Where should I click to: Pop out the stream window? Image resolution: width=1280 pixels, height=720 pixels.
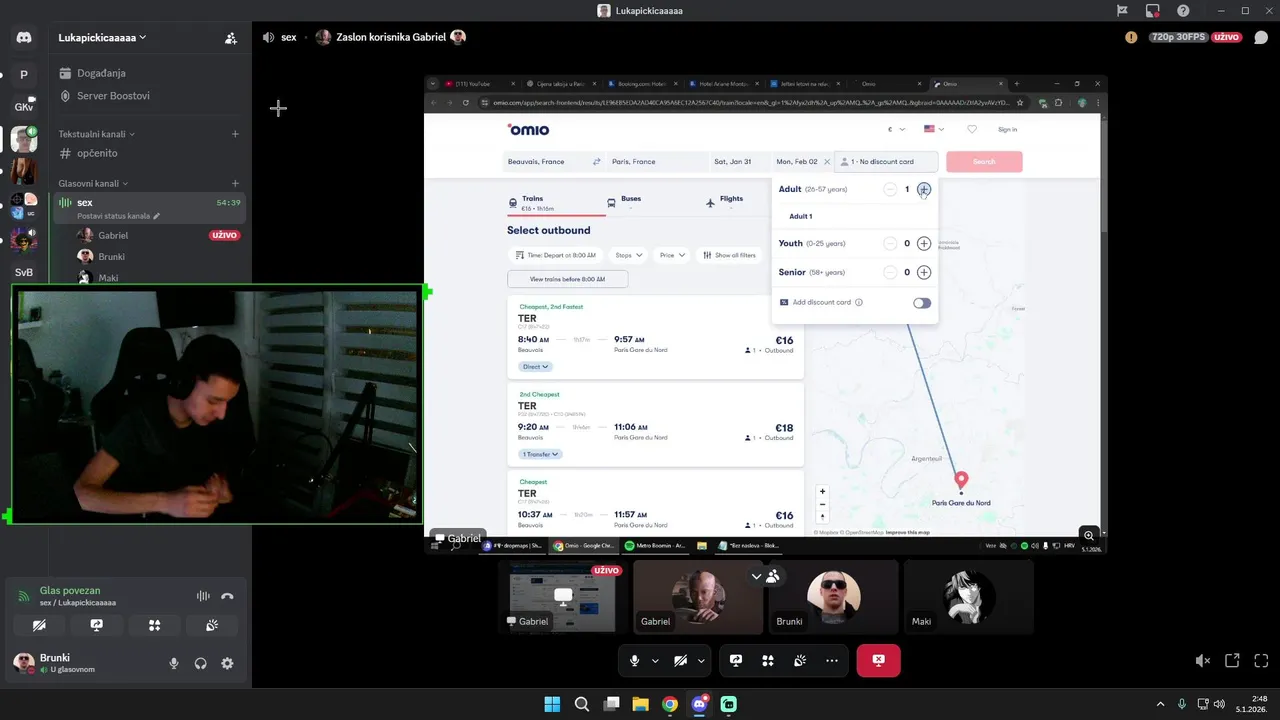click(x=1232, y=661)
